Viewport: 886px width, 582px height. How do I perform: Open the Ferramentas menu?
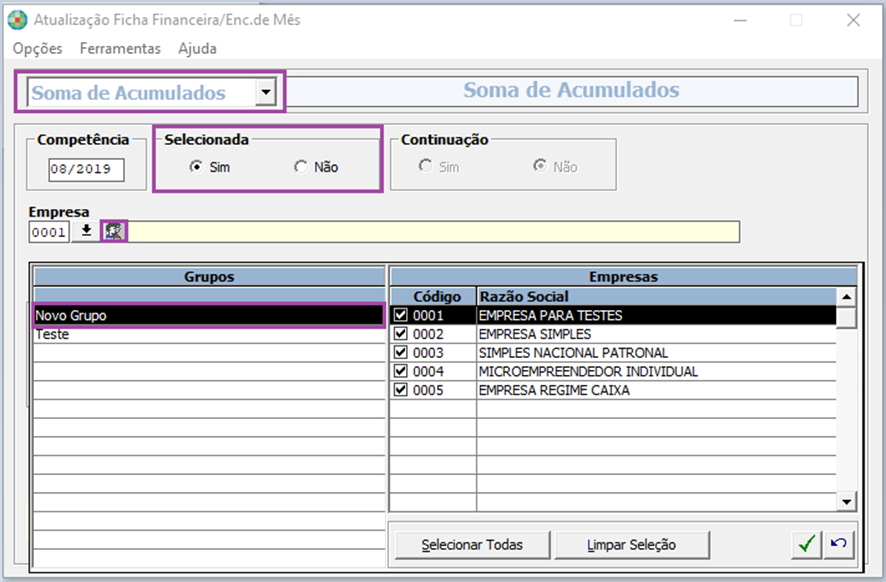(x=120, y=49)
